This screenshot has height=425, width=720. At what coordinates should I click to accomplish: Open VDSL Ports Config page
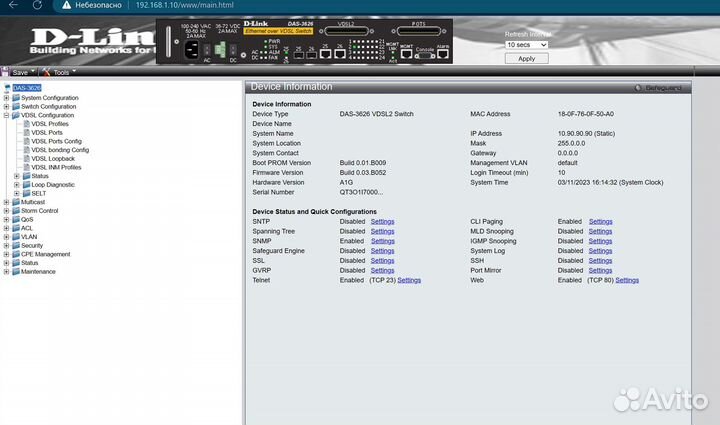click(56, 141)
